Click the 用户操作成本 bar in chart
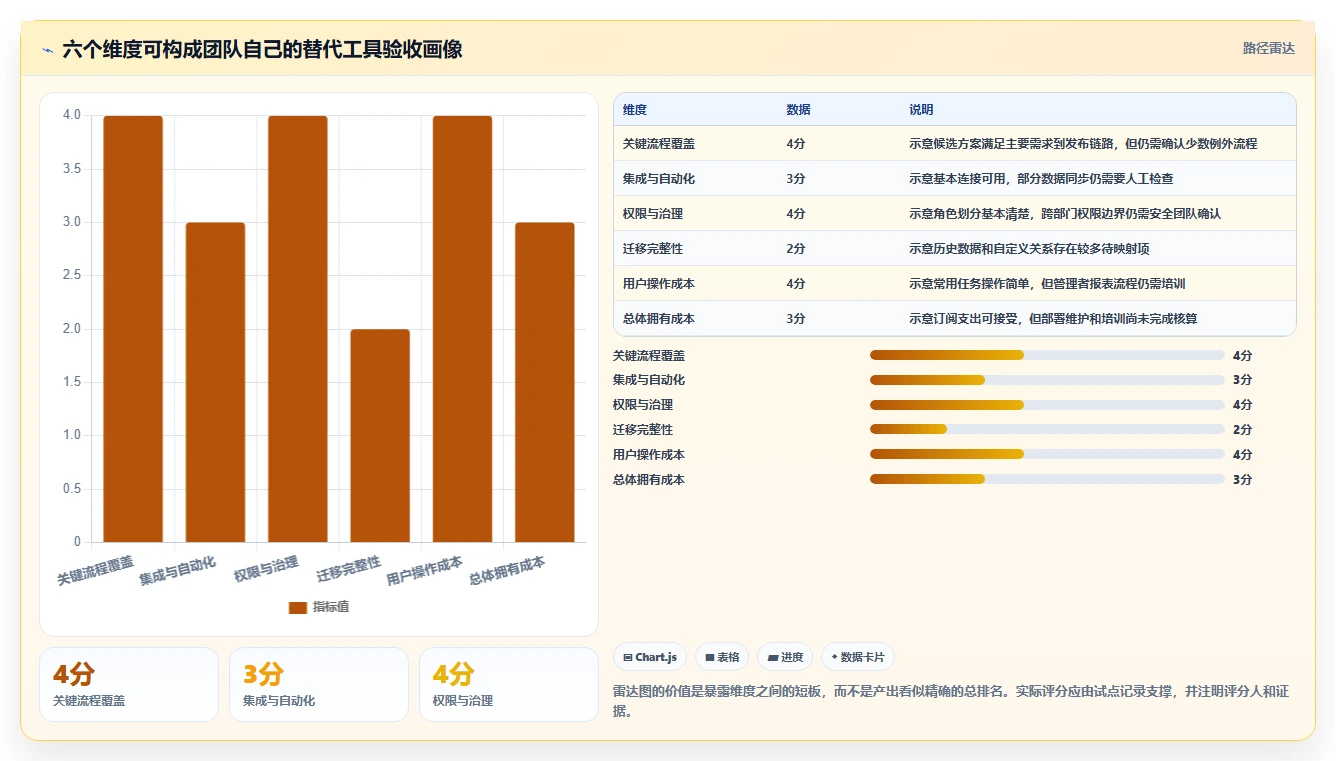 click(x=462, y=329)
